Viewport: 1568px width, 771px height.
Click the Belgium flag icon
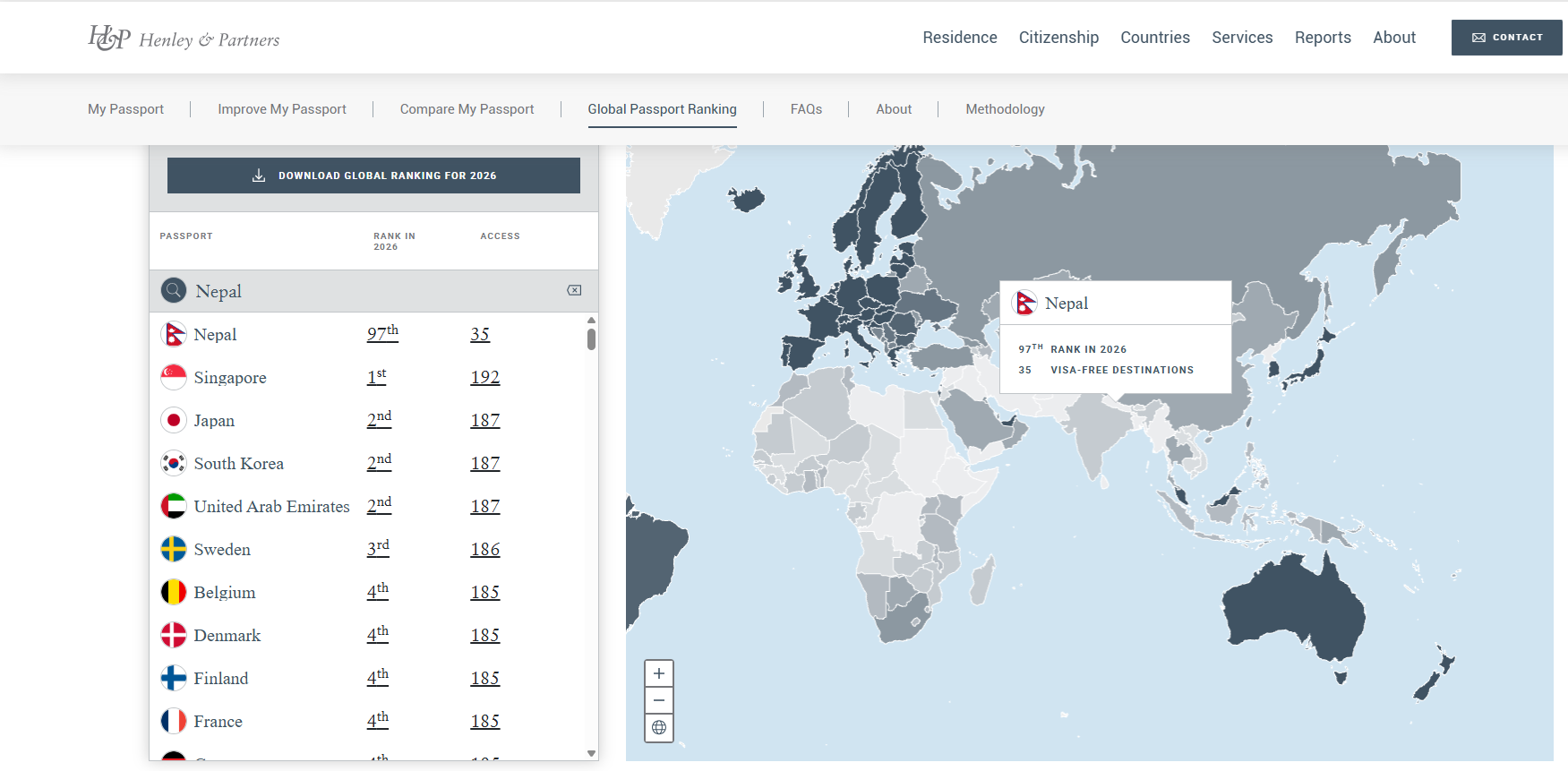point(174,592)
